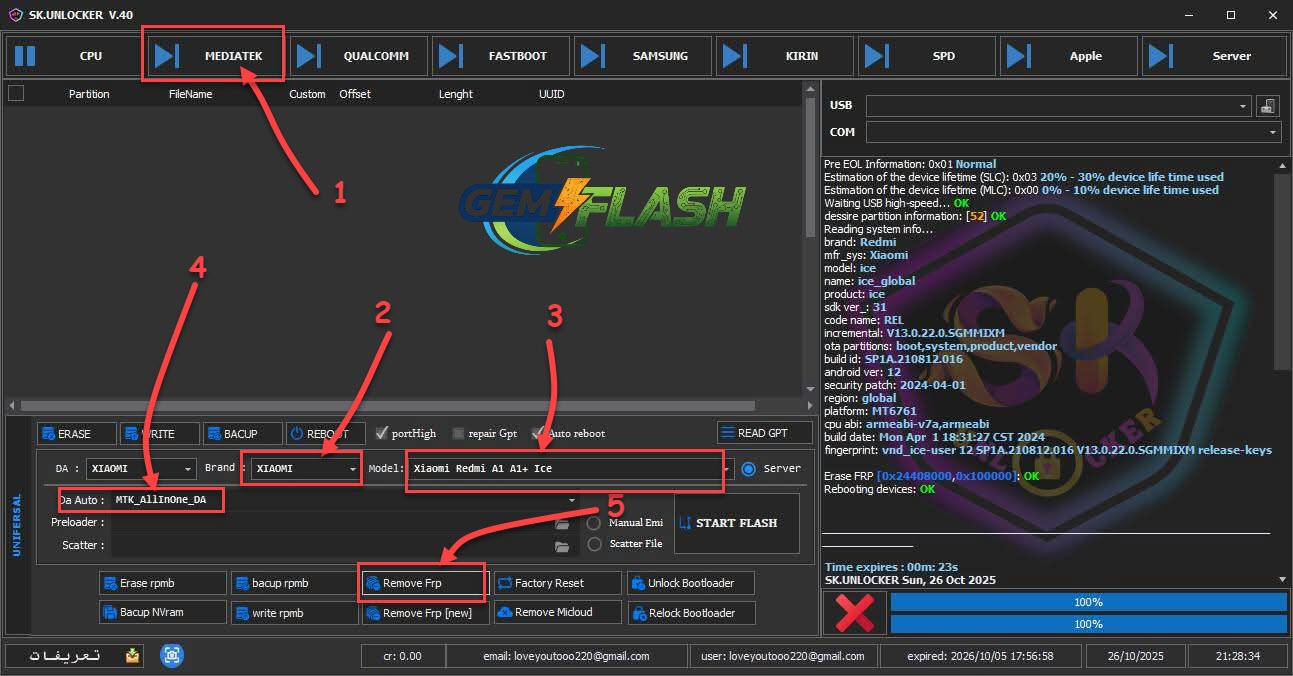
Task: Open the SAMSUNG tab
Action: [x=643, y=56]
